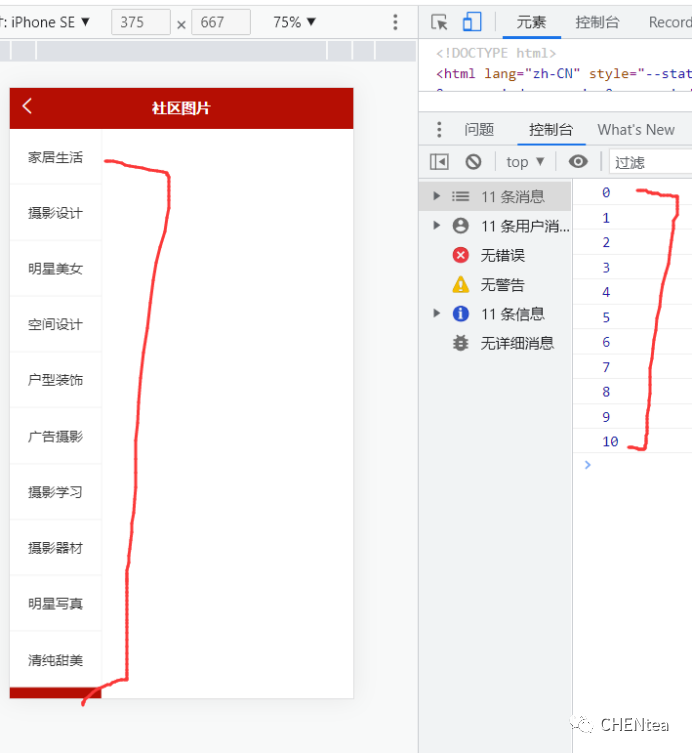This screenshot has width=692, height=753.
Task: Open the 75% zoom dropdown
Action: (x=294, y=22)
